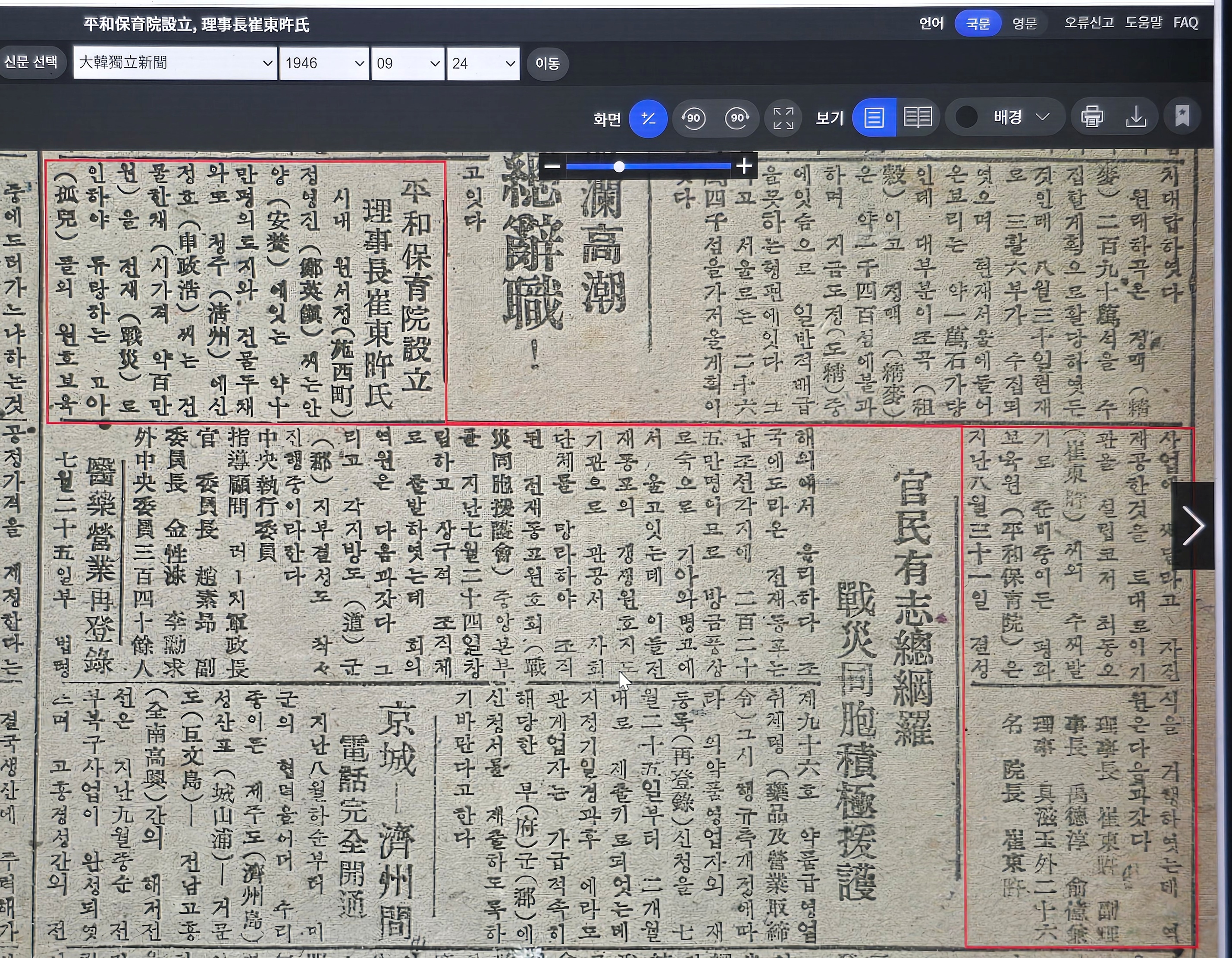Screen dimensions: 1232x958
Task: Zoom in with the plus button
Action: click(x=744, y=166)
